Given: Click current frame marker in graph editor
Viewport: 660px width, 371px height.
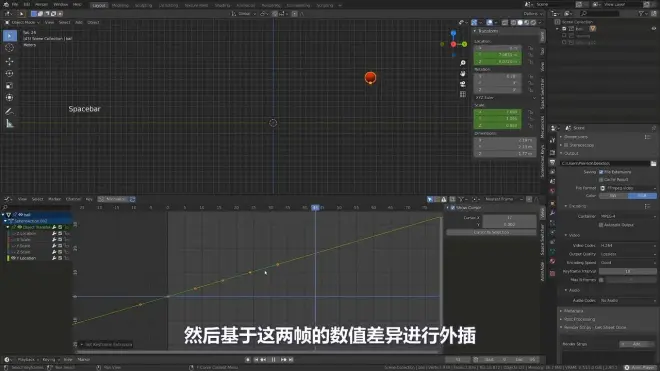Looking at the screenshot, I should 315,208.
